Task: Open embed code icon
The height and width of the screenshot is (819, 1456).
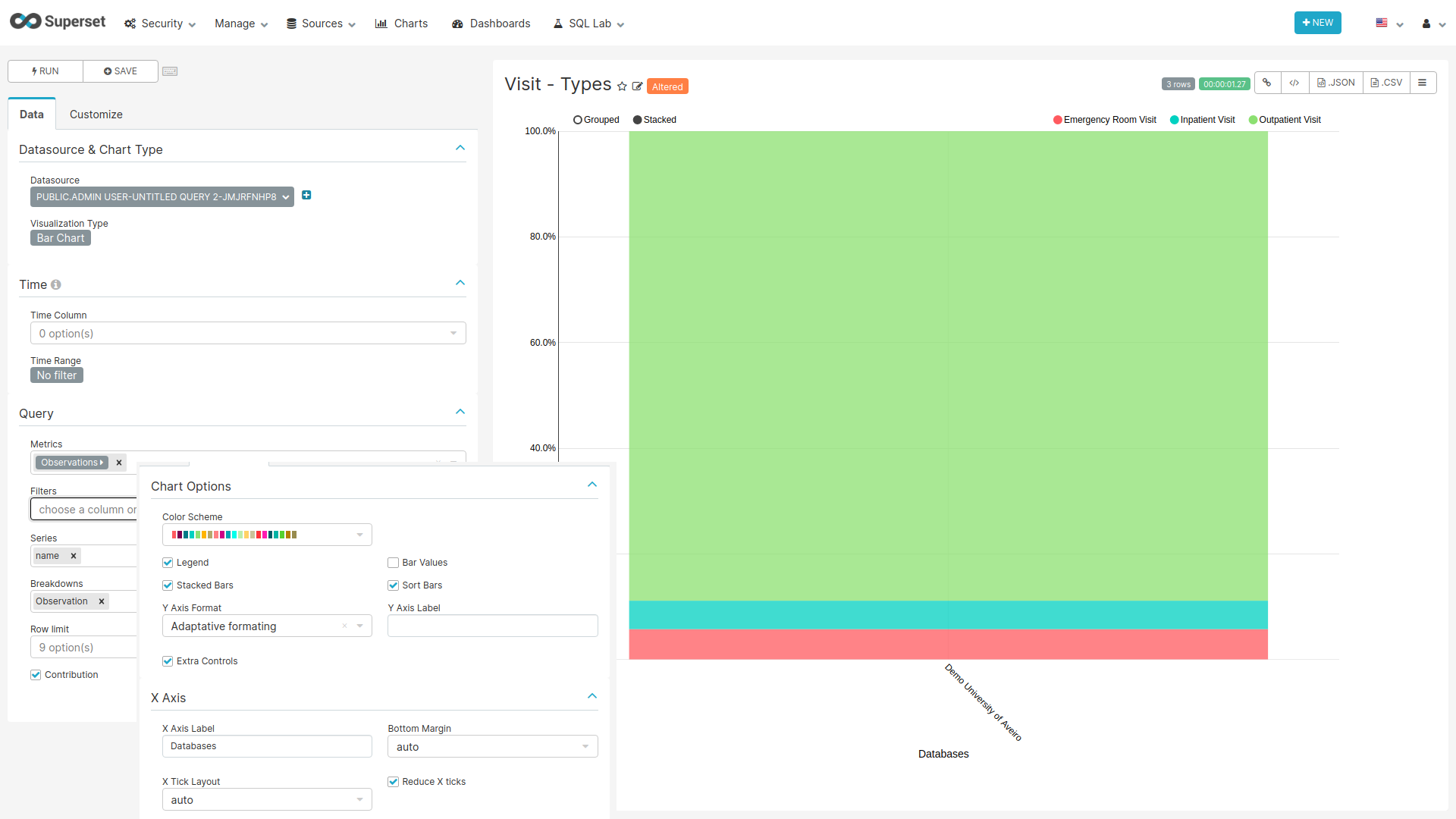Action: pos(1294,83)
